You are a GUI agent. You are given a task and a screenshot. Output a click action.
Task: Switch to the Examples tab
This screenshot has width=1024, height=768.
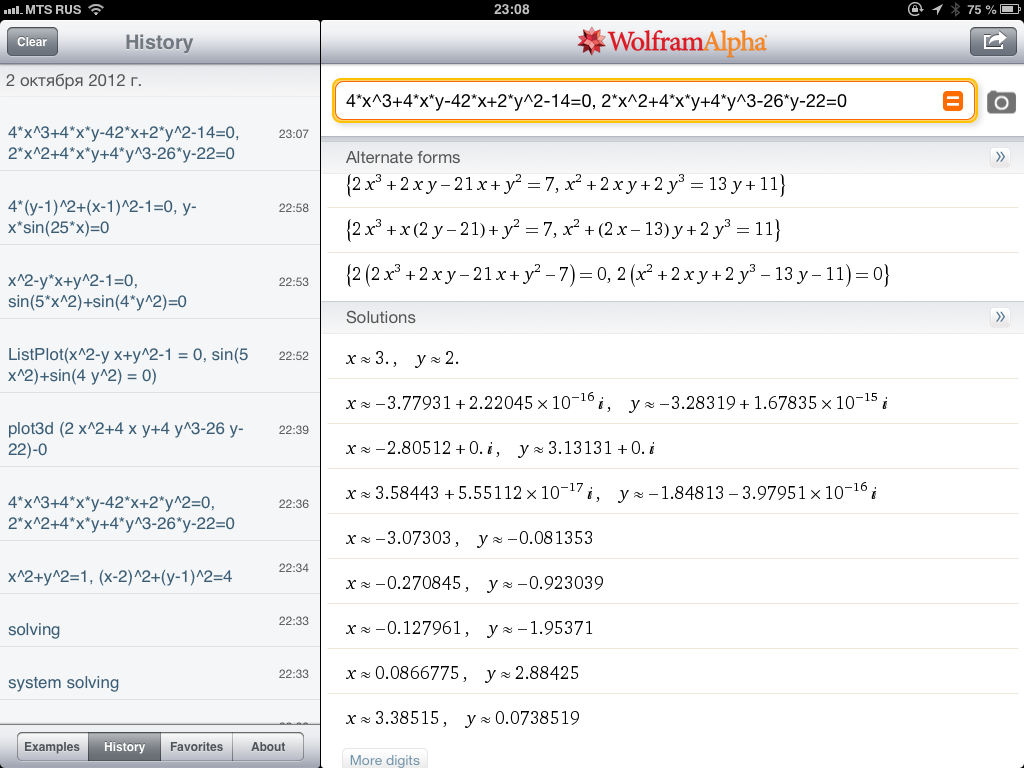coord(52,747)
